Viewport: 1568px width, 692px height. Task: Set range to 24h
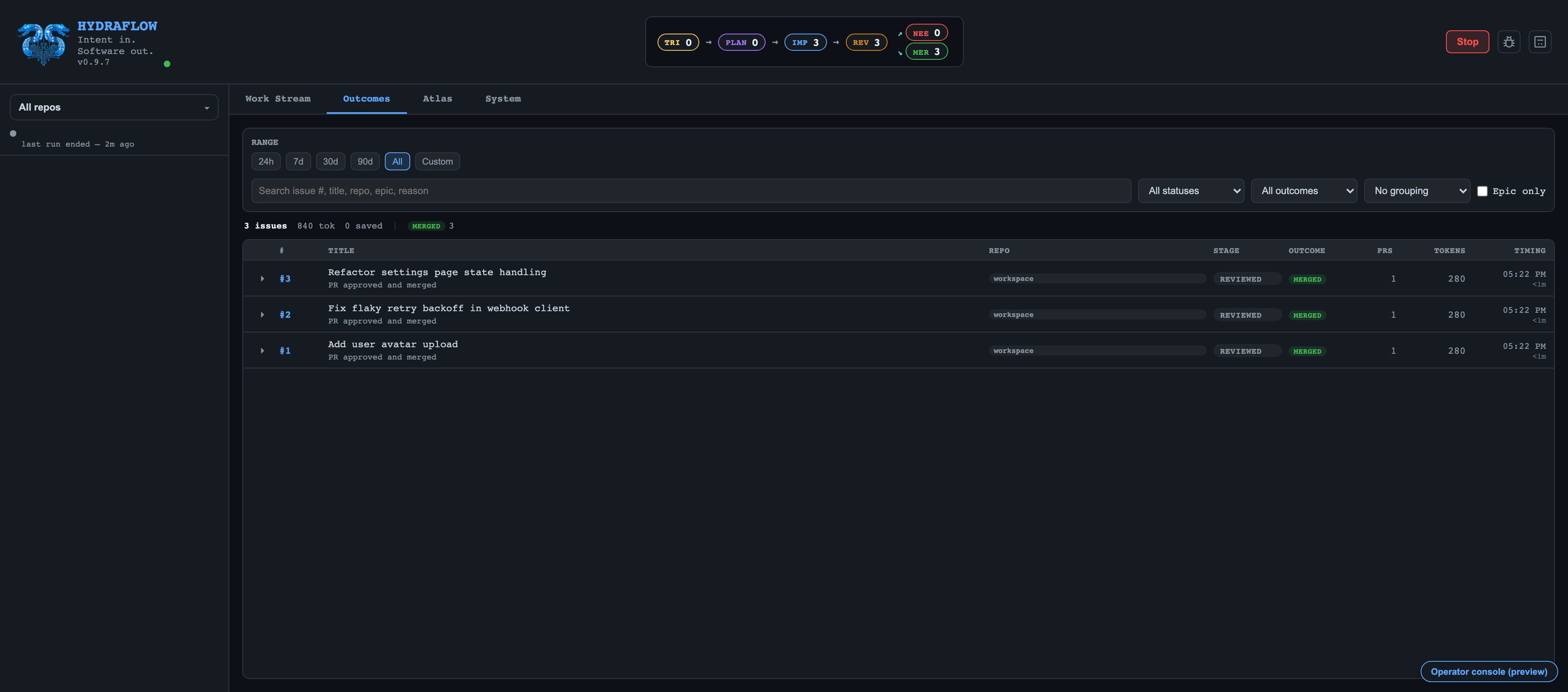click(x=265, y=161)
